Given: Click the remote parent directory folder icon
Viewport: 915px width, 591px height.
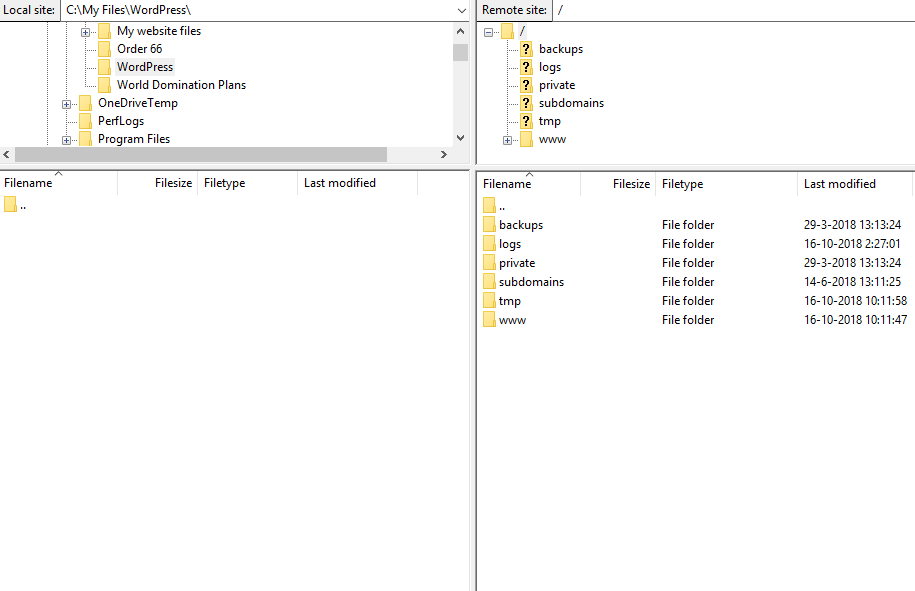Looking at the screenshot, I should (489, 205).
